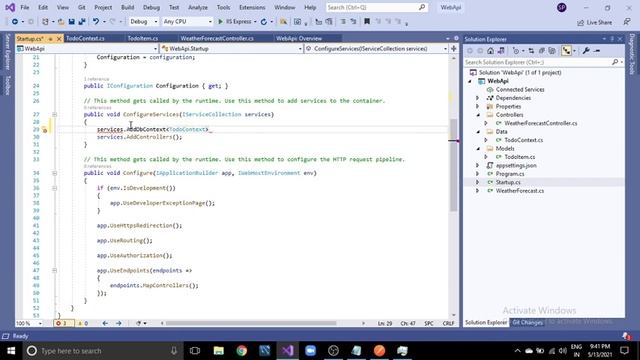The image size is (640, 360).
Task: Switch to the Git Changes tab
Action: pos(527,322)
